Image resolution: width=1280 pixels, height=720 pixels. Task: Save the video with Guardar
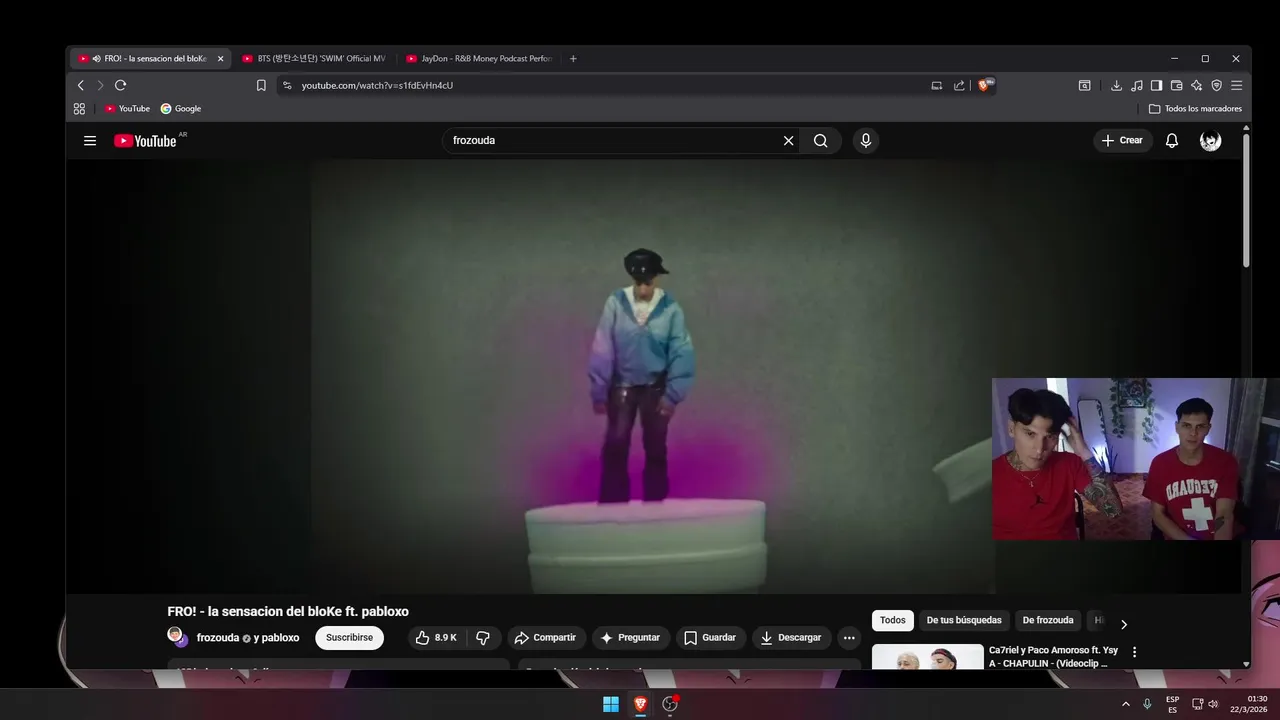point(710,638)
